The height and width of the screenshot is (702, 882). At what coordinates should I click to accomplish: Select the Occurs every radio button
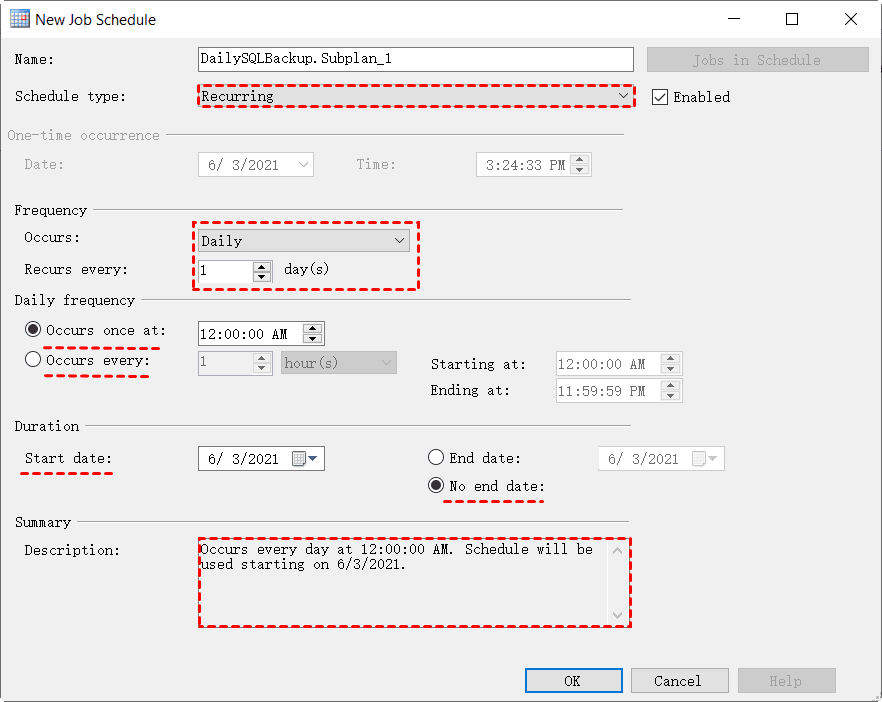[x=33, y=360]
